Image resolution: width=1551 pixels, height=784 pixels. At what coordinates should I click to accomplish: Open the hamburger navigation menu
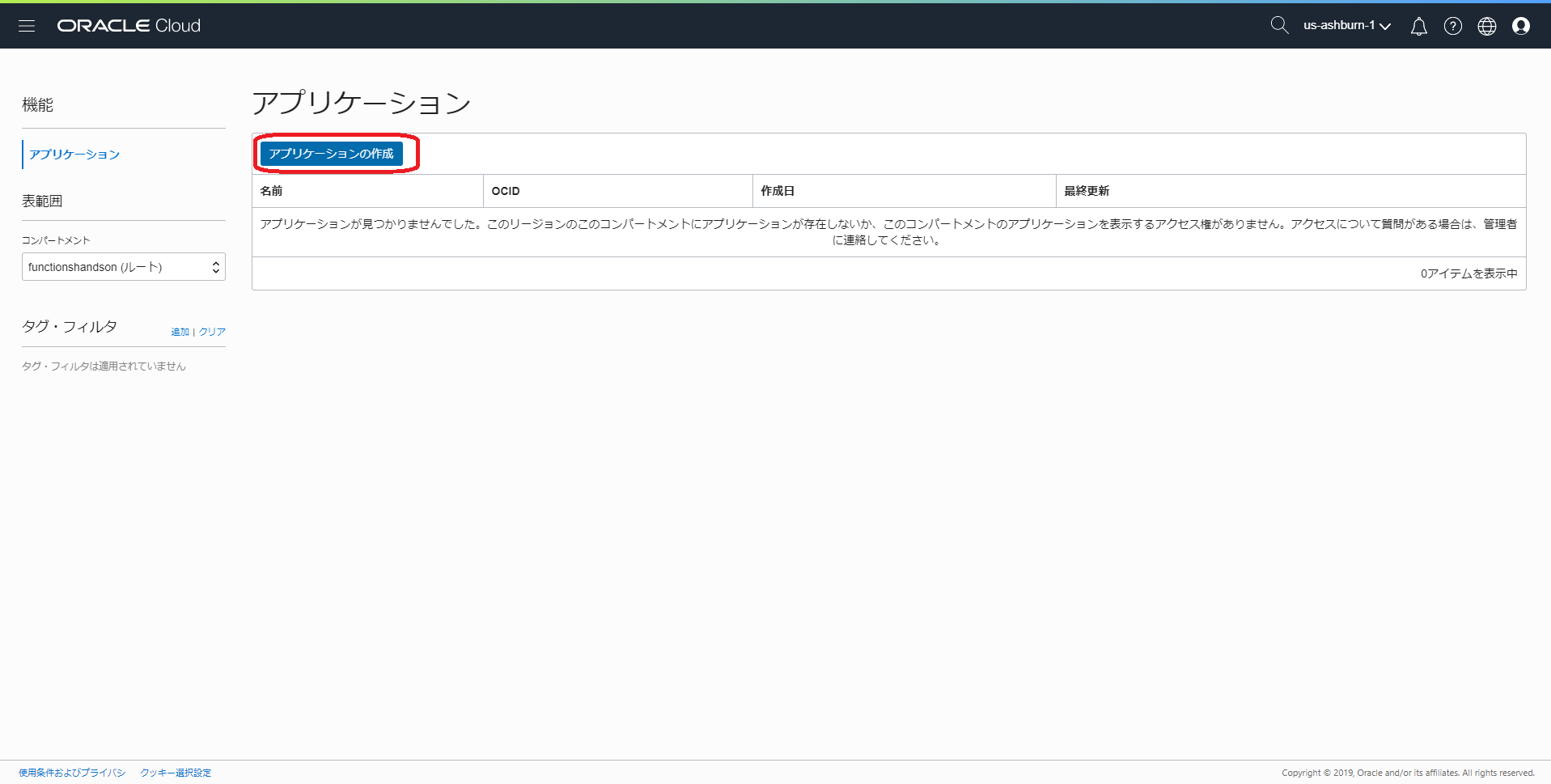[x=27, y=26]
